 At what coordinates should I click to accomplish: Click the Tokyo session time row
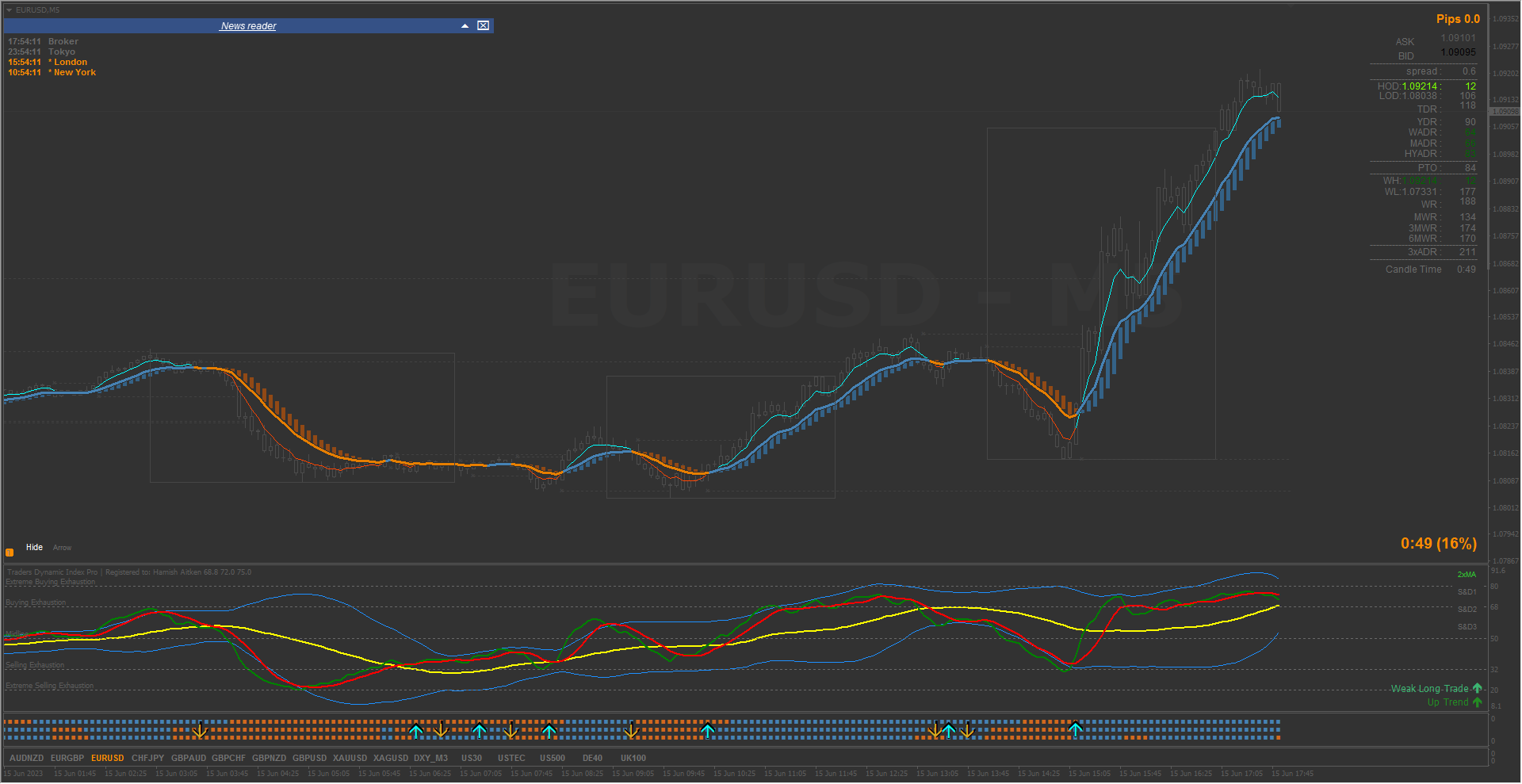click(x=42, y=52)
